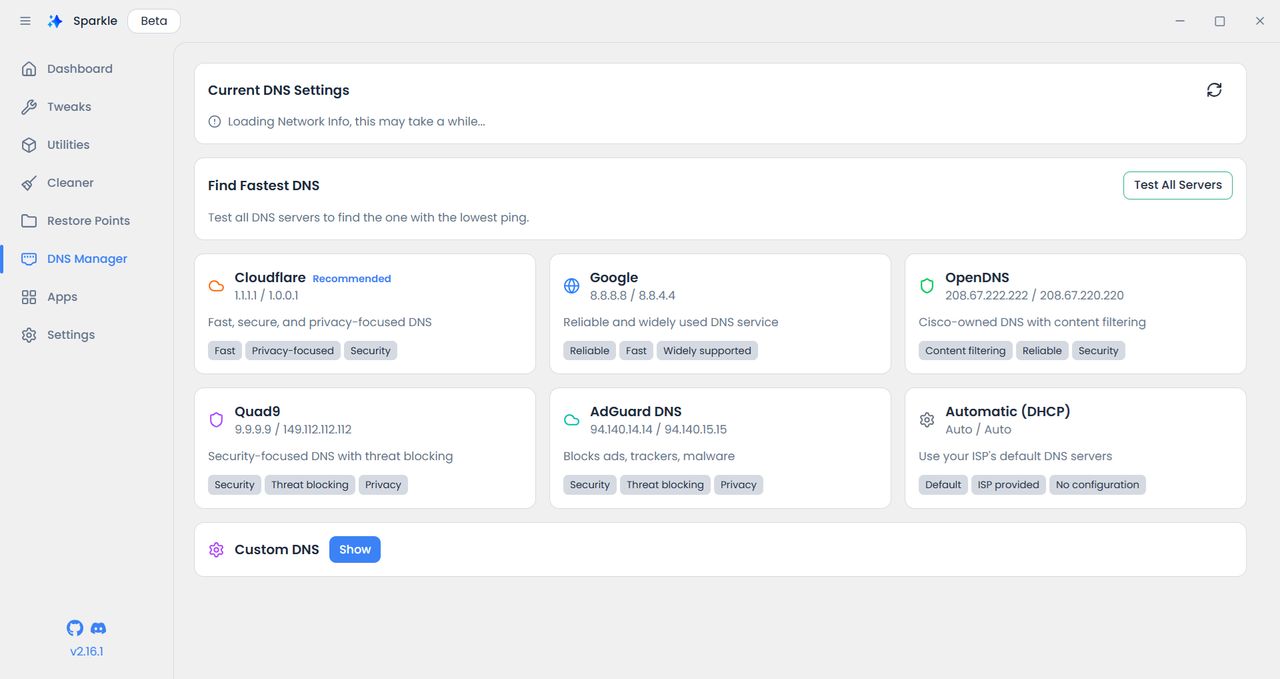Image resolution: width=1280 pixels, height=679 pixels.
Task: Click the AdGuard DNS cloud icon
Action: pyautogui.click(x=572, y=420)
